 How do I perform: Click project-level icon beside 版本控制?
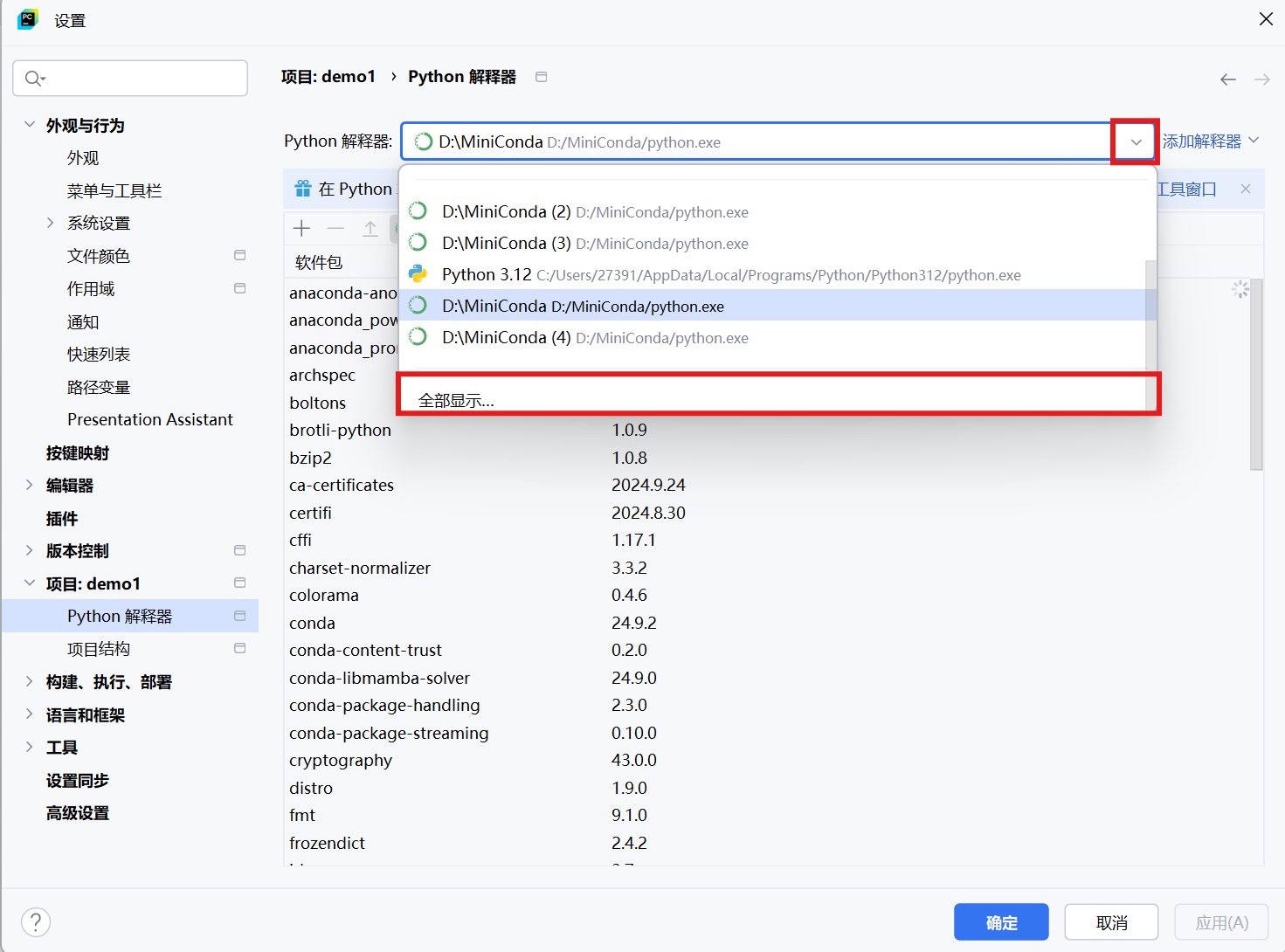239,550
